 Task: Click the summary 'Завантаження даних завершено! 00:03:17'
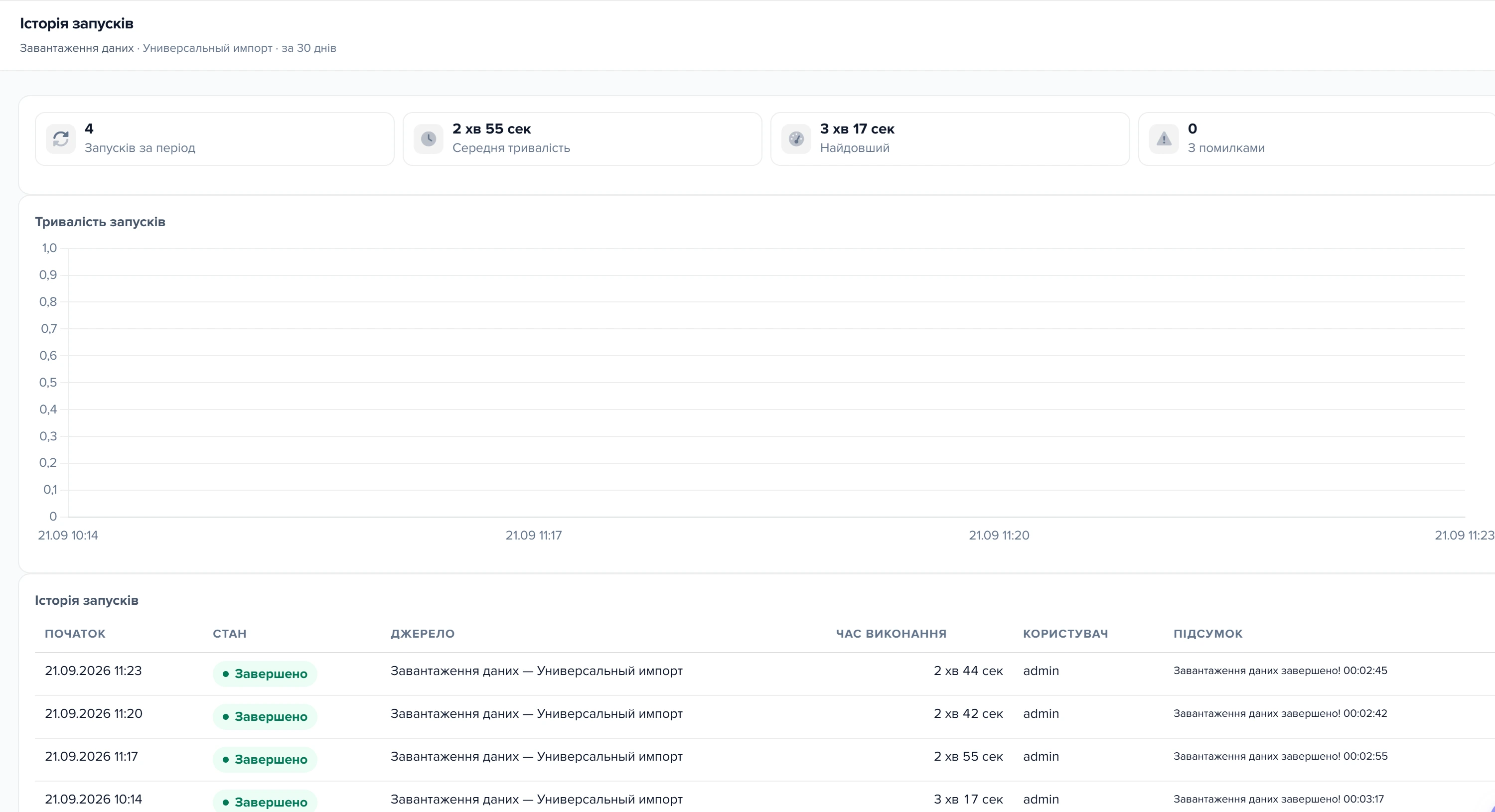click(x=1279, y=799)
